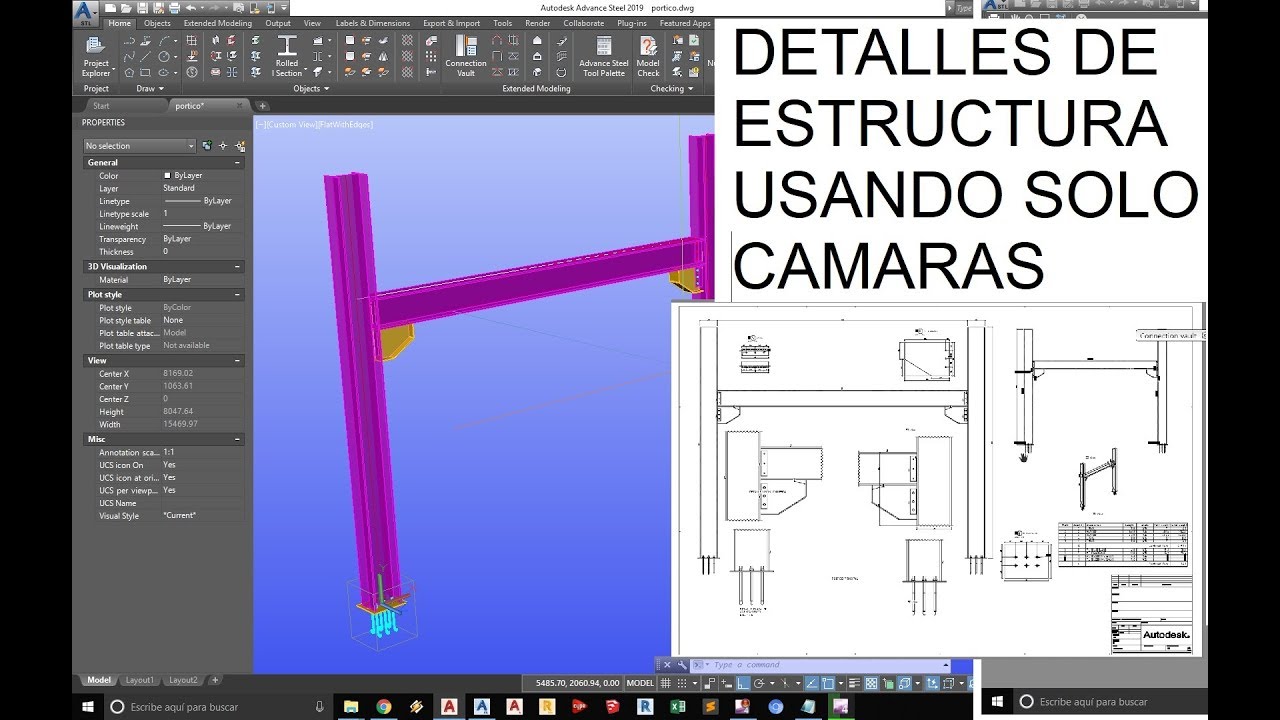Open the Labels & Dimensions ribbon tab
Screen dimensions: 1280x720
pos(372,23)
